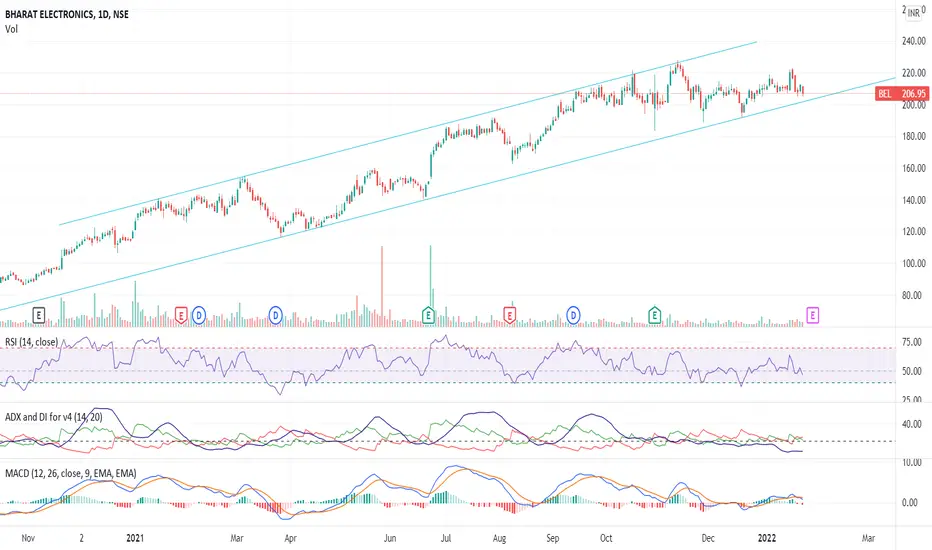Click the 2022 label on time axis

[767, 538]
